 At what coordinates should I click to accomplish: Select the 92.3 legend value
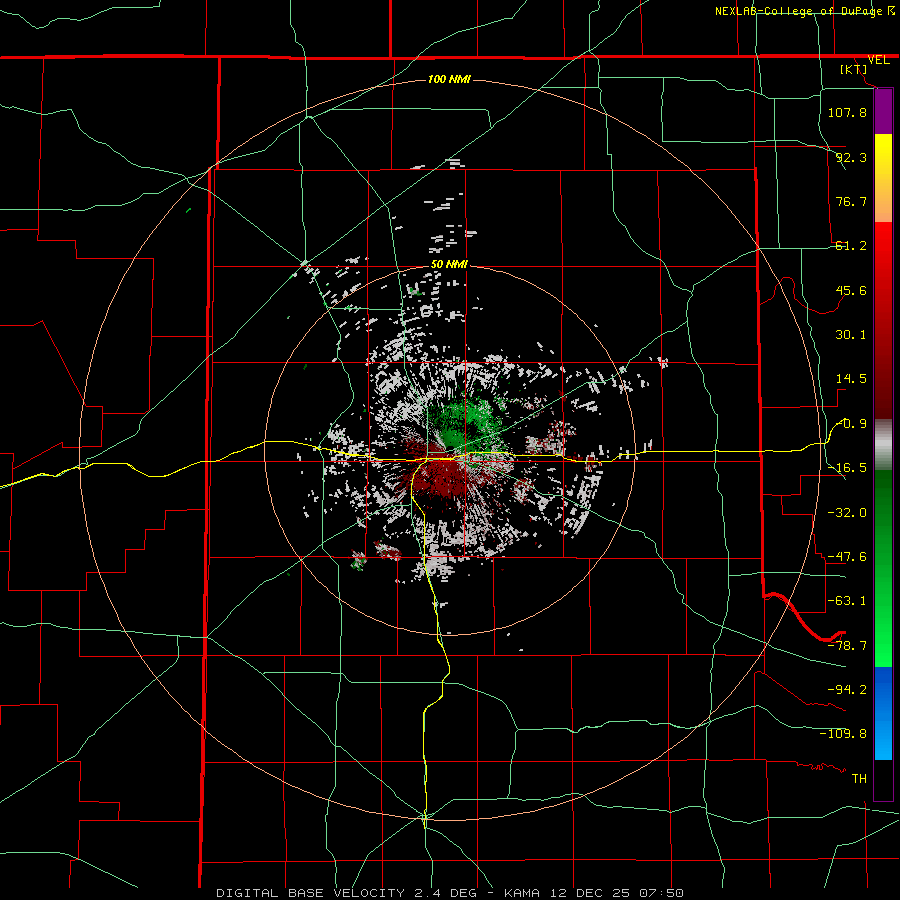coord(851,157)
